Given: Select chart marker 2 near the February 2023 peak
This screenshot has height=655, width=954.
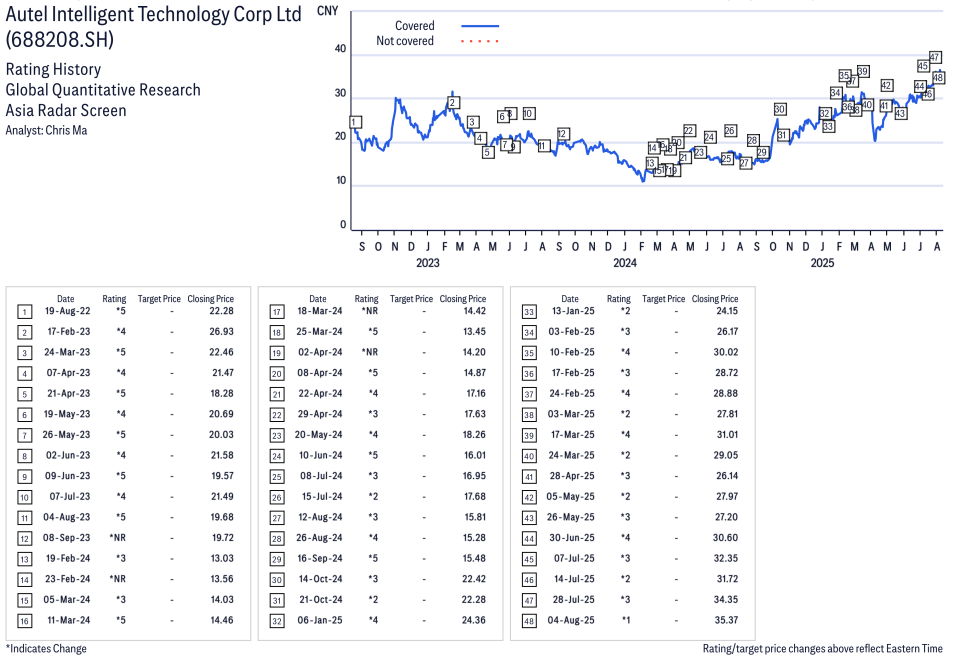Looking at the screenshot, I should [453, 103].
